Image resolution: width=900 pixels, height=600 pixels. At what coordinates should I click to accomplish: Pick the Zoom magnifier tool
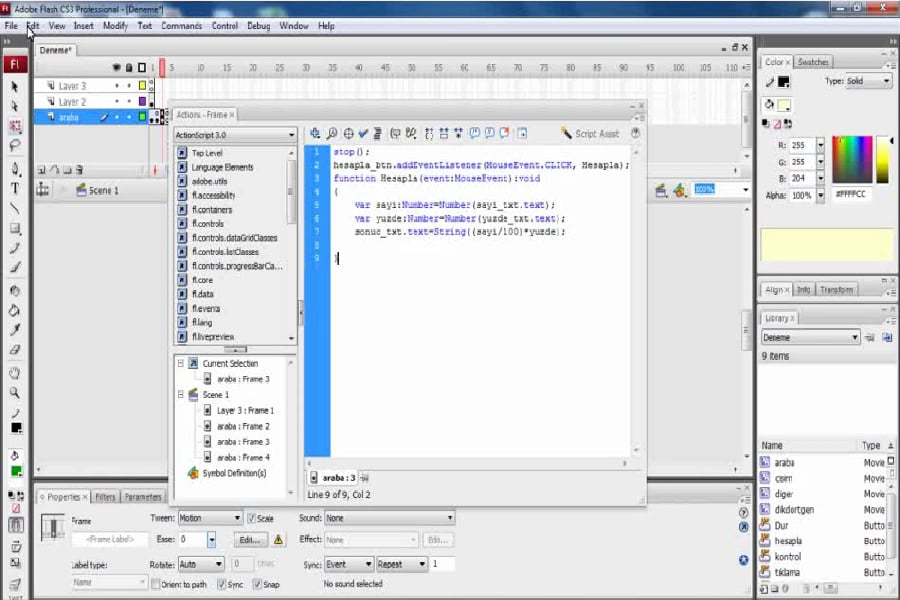pos(15,393)
